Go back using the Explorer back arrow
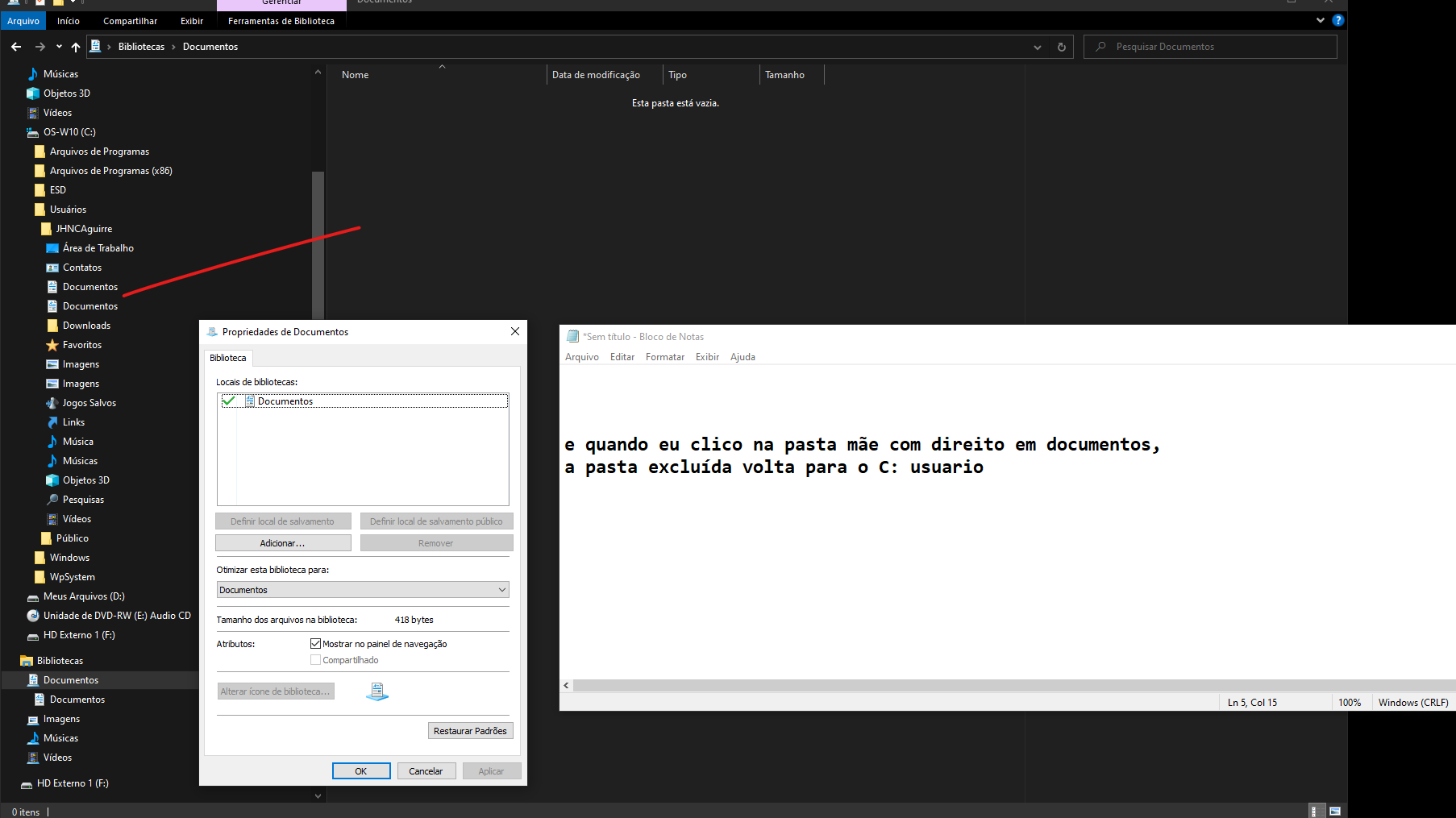 tap(16, 47)
